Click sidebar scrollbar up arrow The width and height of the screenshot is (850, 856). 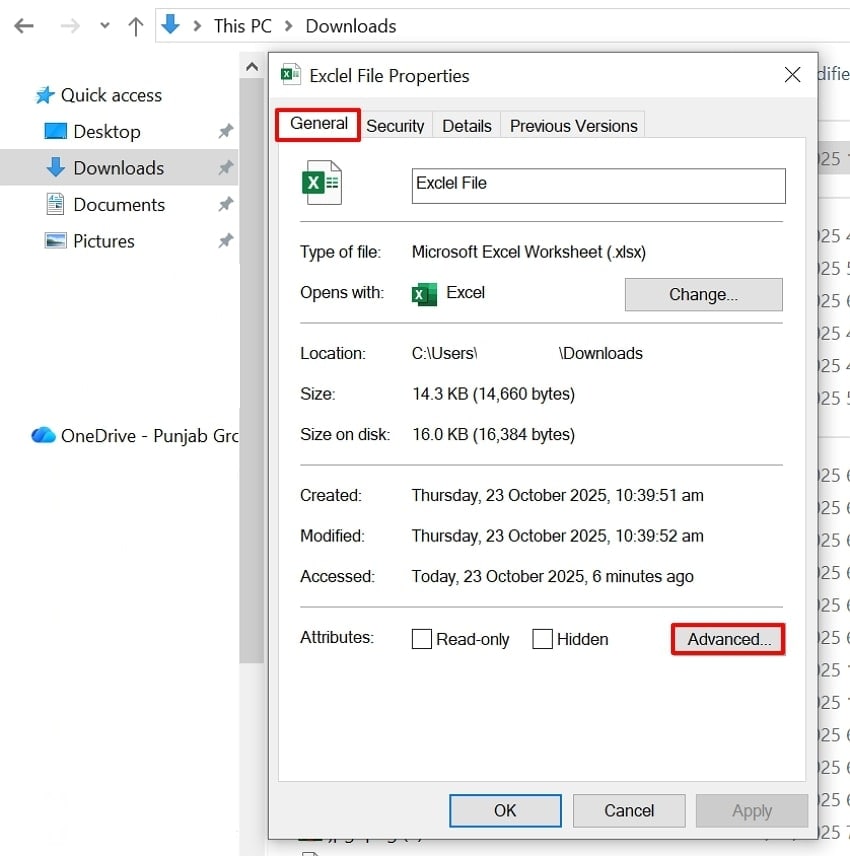252,67
